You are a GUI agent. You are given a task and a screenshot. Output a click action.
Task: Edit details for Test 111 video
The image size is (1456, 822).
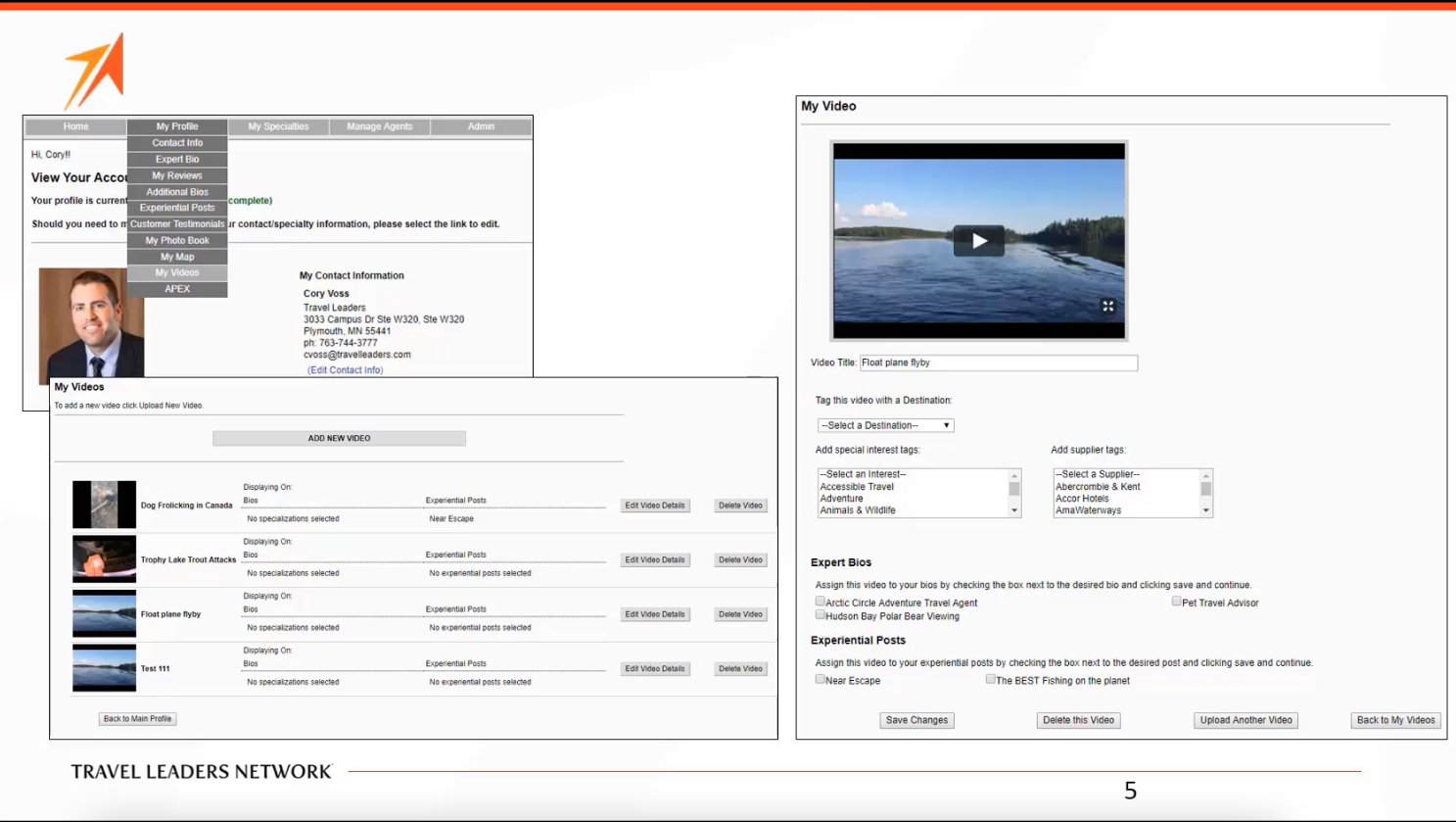pos(655,668)
